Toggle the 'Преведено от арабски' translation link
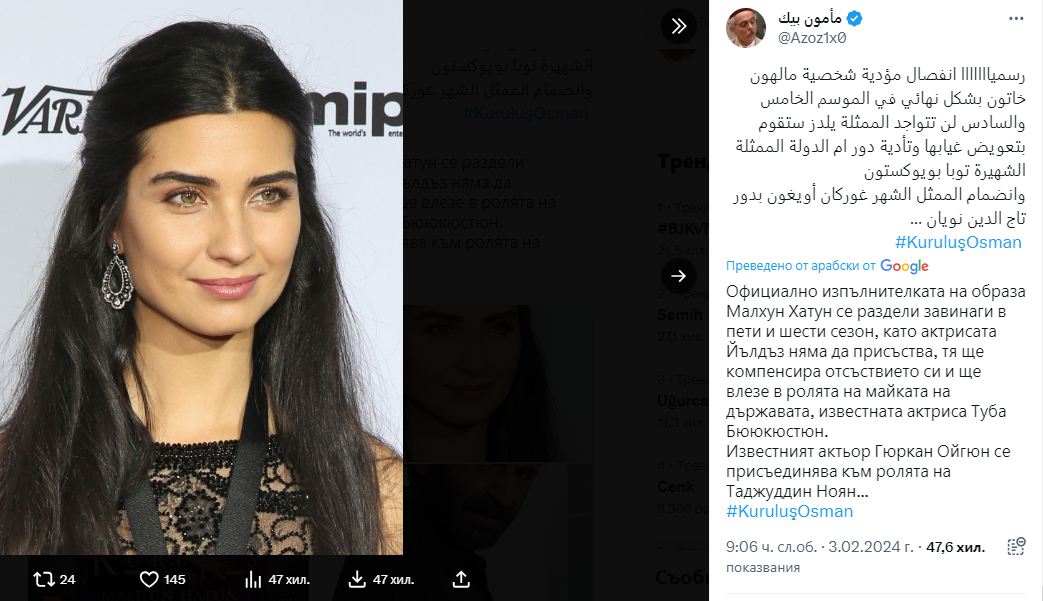Viewport: 1043px width, 601px height. click(x=801, y=266)
